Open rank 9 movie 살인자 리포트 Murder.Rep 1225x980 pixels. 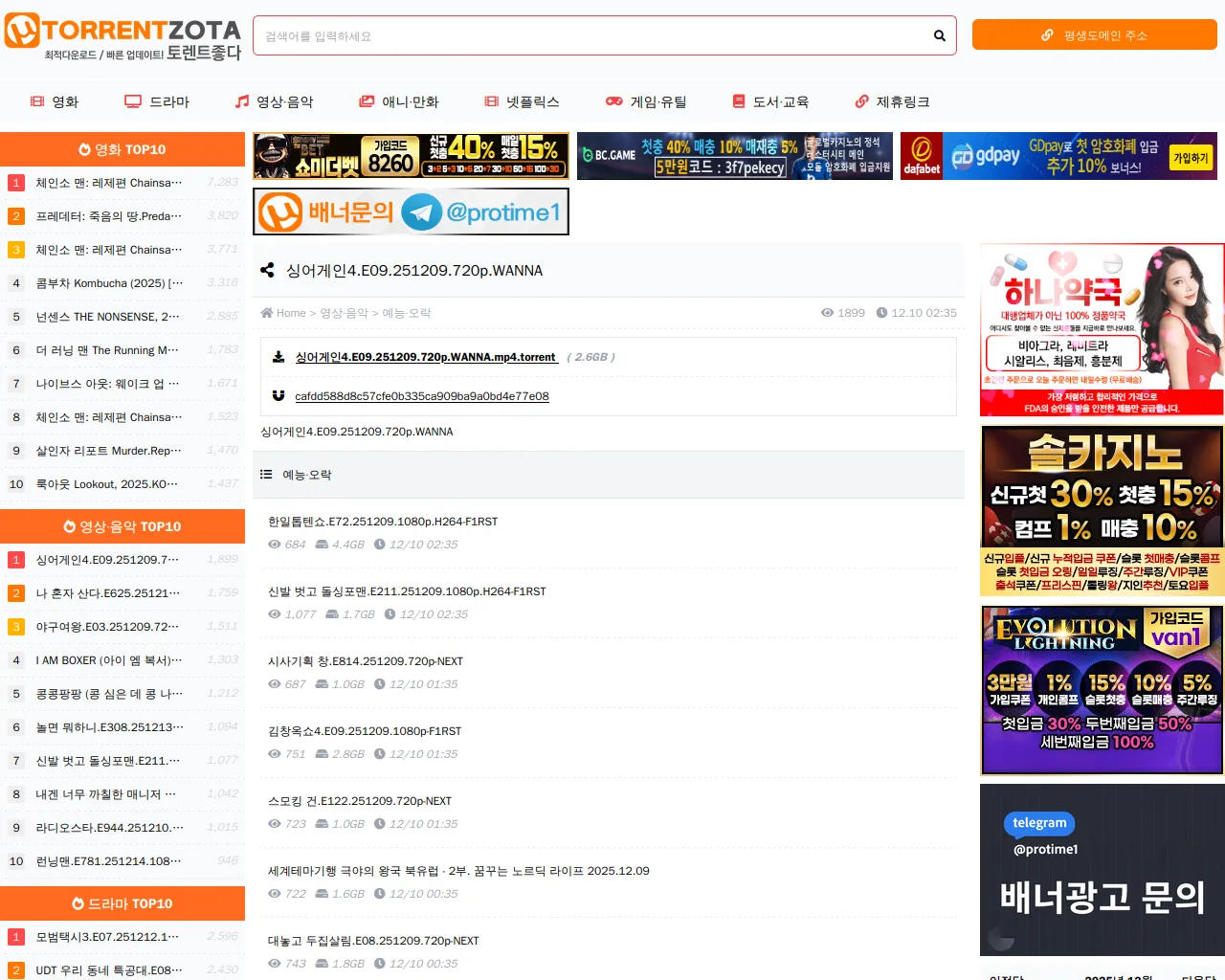click(109, 451)
